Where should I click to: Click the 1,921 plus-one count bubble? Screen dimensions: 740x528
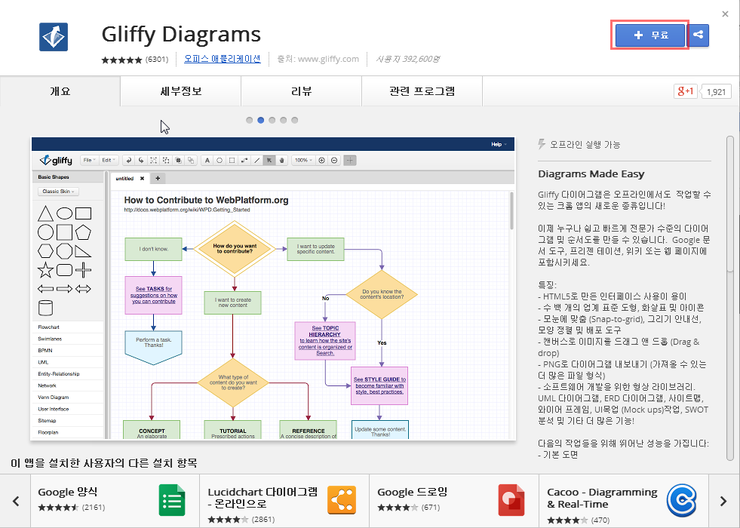[x=715, y=92]
